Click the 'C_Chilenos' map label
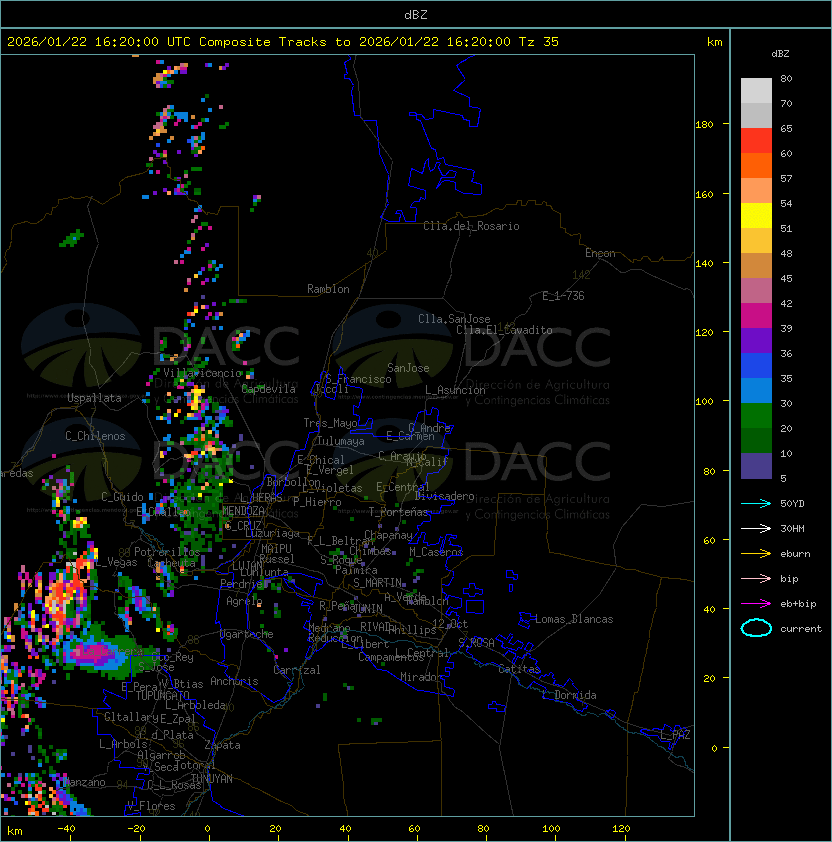This screenshot has height=842, width=832. 95,436
